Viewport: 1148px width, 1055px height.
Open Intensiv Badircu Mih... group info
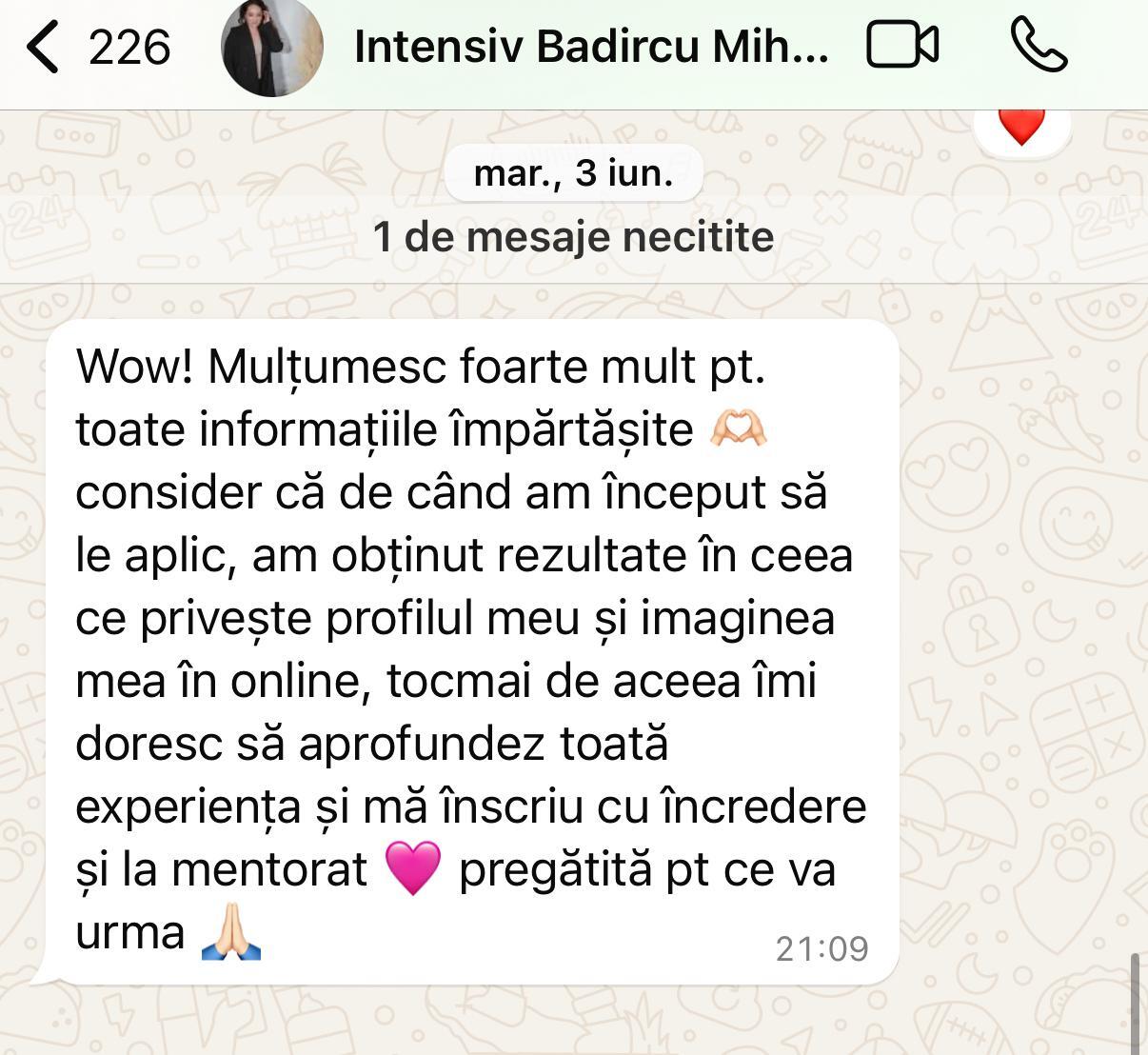pos(591,47)
